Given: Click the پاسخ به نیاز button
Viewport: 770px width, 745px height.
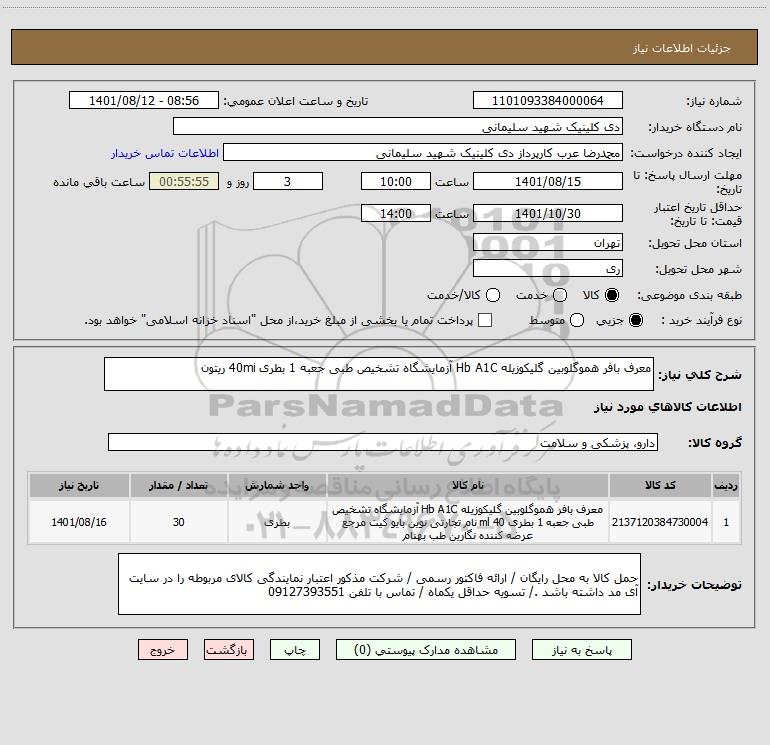Looking at the screenshot, I should coord(581,650).
